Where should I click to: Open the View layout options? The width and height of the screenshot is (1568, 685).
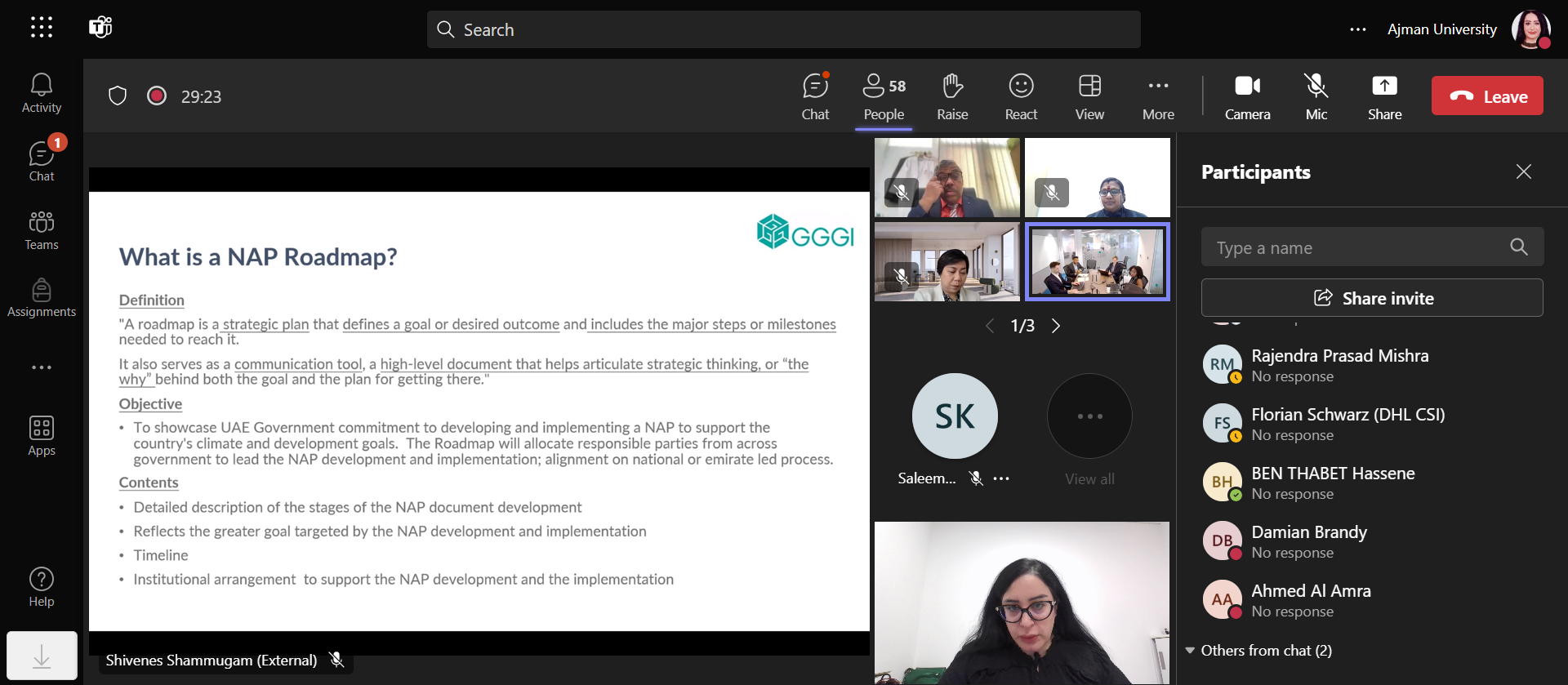pyautogui.click(x=1089, y=96)
